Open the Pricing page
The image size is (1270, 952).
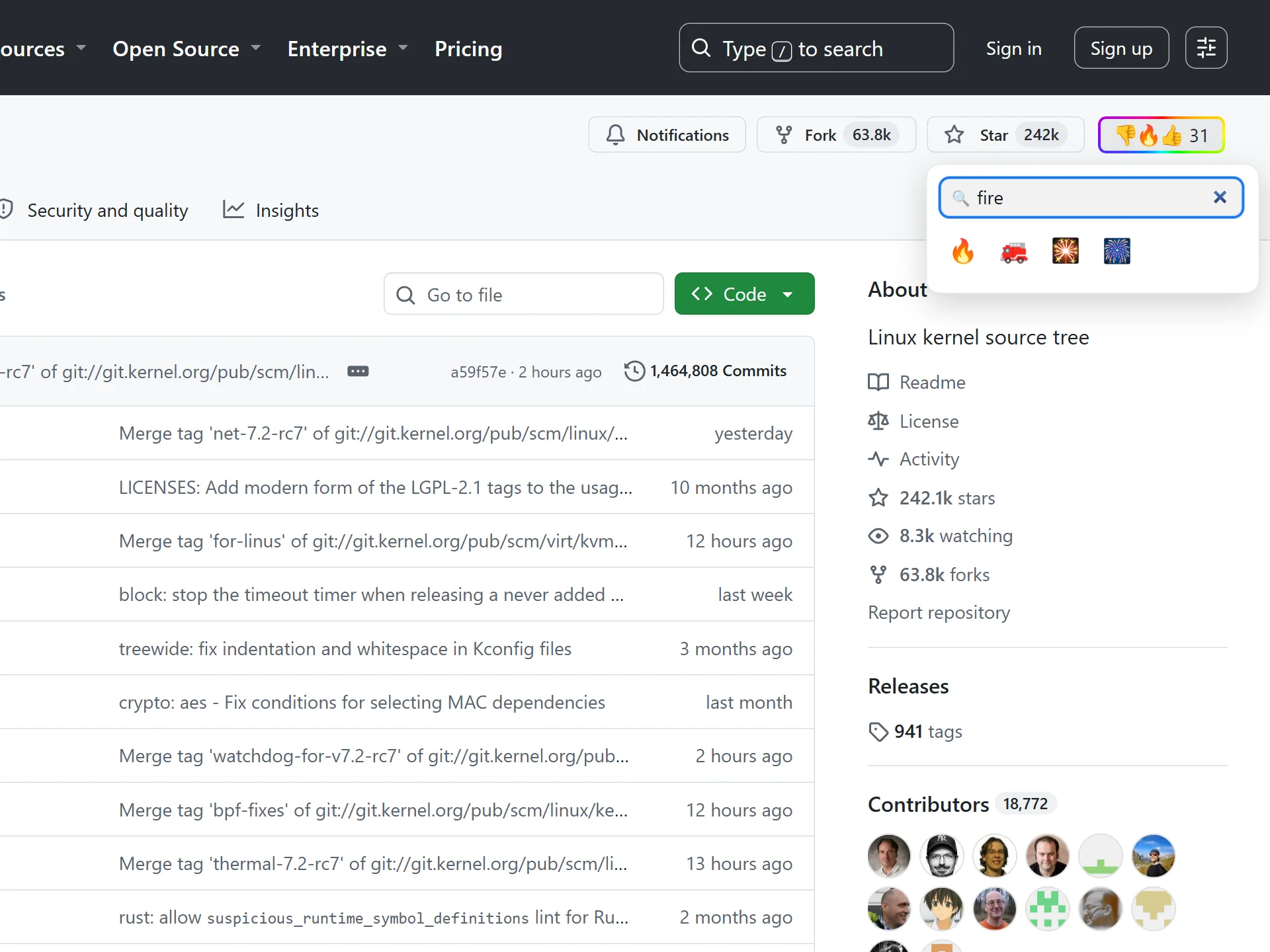tap(468, 48)
